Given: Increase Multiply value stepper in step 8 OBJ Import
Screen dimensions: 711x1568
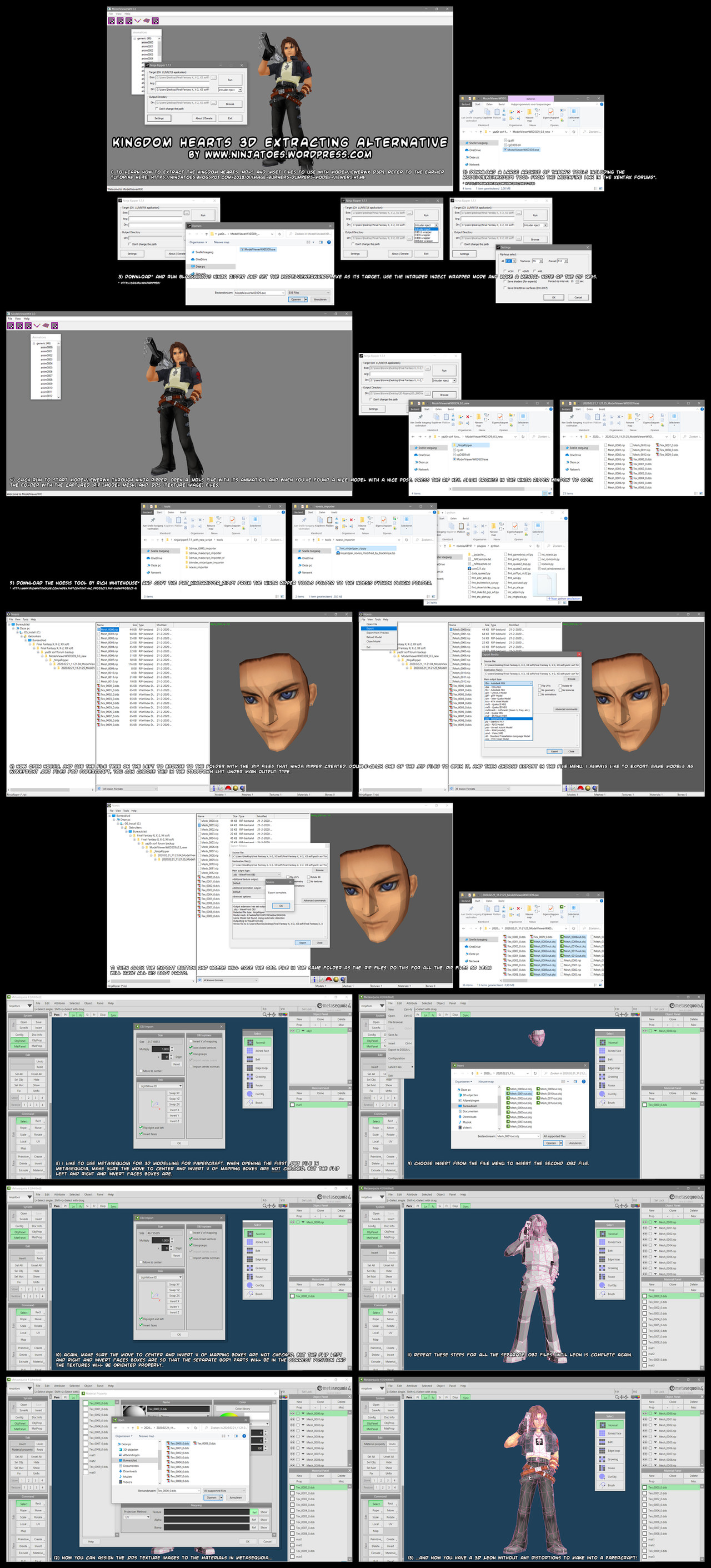Looking at the screenshot, I should pyautogui.click(x=172, y=1048).
